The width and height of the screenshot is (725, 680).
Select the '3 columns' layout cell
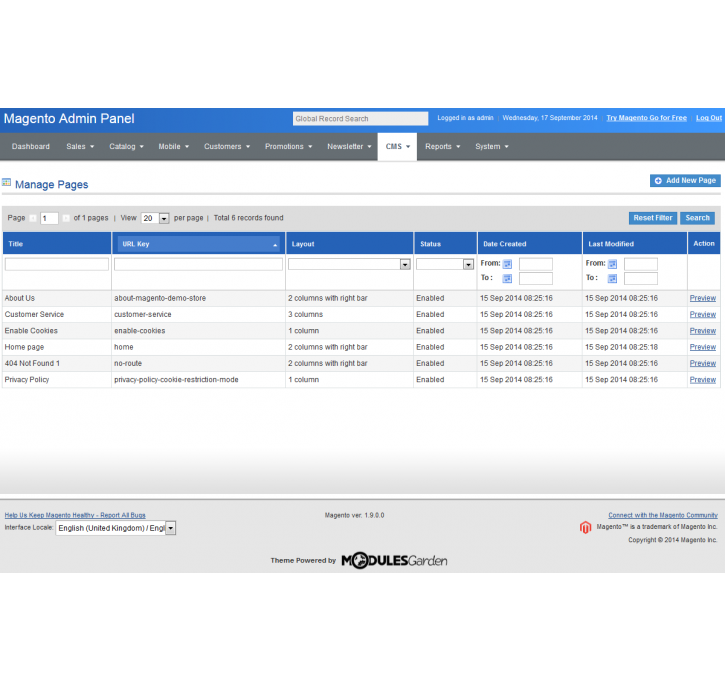305,315
